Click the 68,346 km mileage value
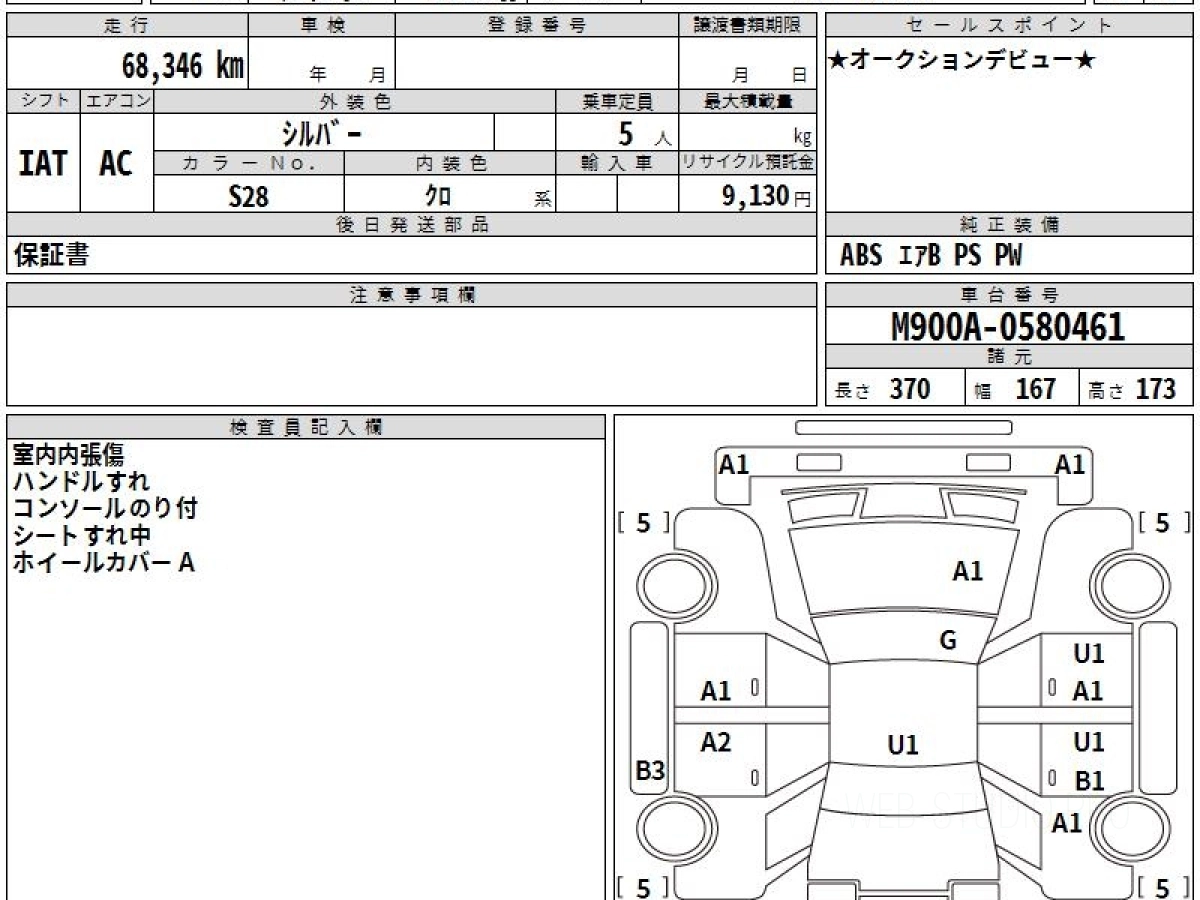Image resolution: width=1200 pixels, height=900 pixels. [183, 66]
